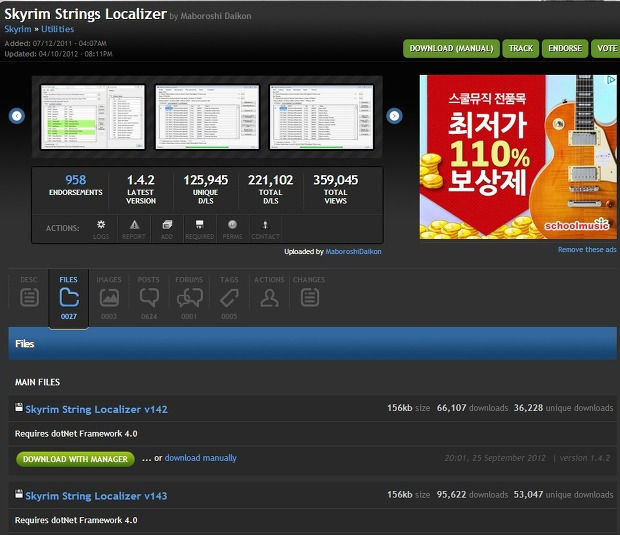
Task: Switch to the Tags tab
Action: tap(229, 298)
